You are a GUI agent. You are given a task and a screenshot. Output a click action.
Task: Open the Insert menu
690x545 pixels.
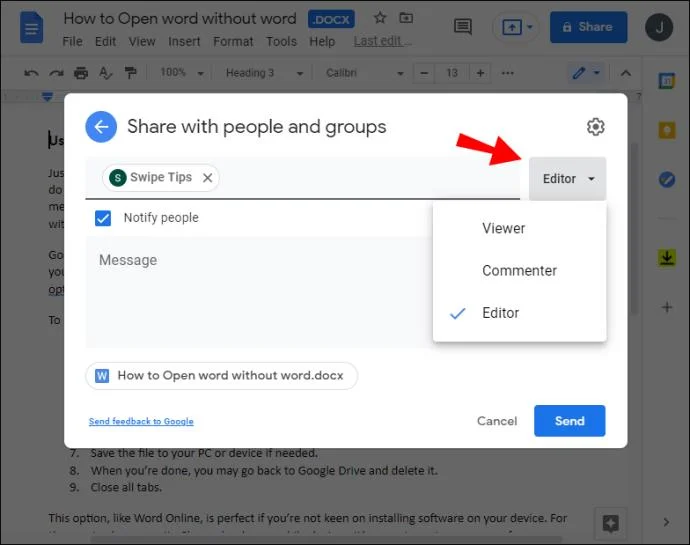[x=184, y=41]
